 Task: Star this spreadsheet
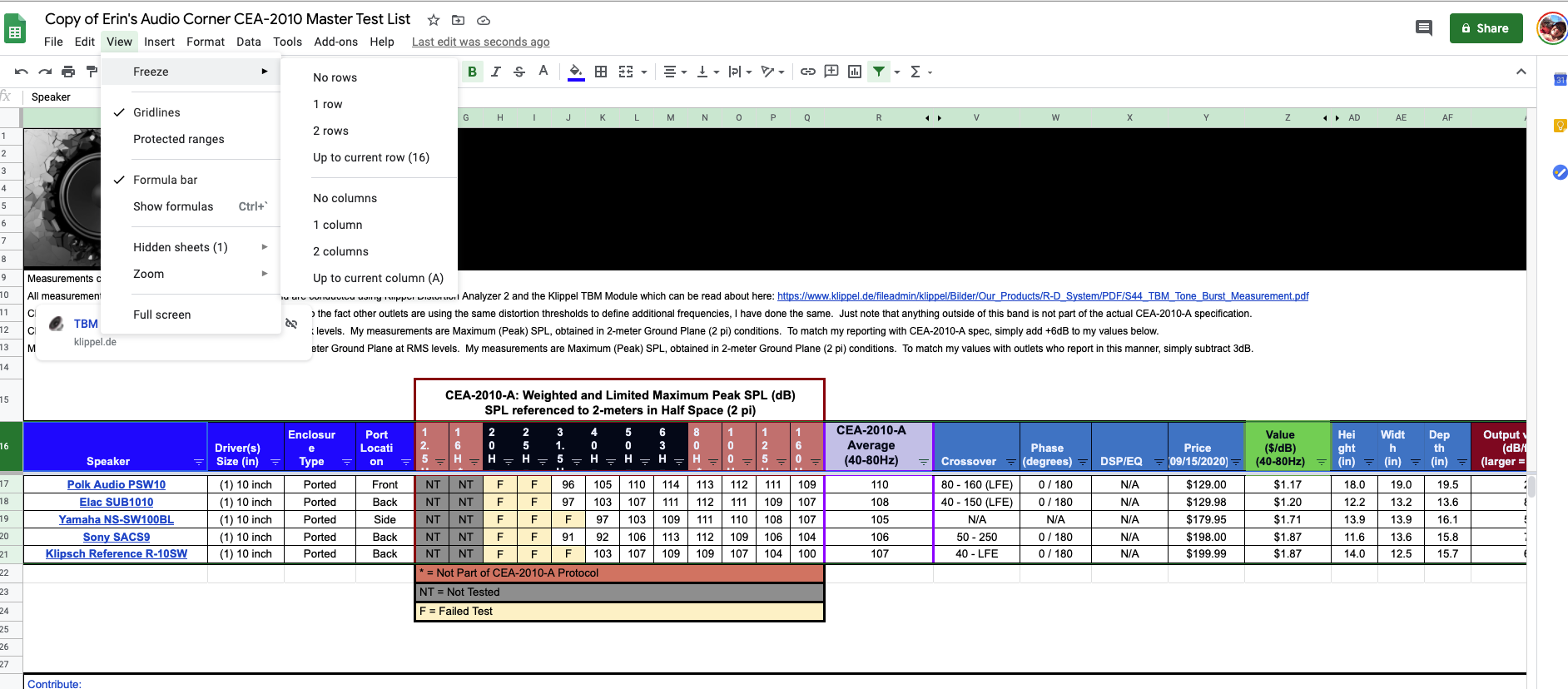pos(434,20)
